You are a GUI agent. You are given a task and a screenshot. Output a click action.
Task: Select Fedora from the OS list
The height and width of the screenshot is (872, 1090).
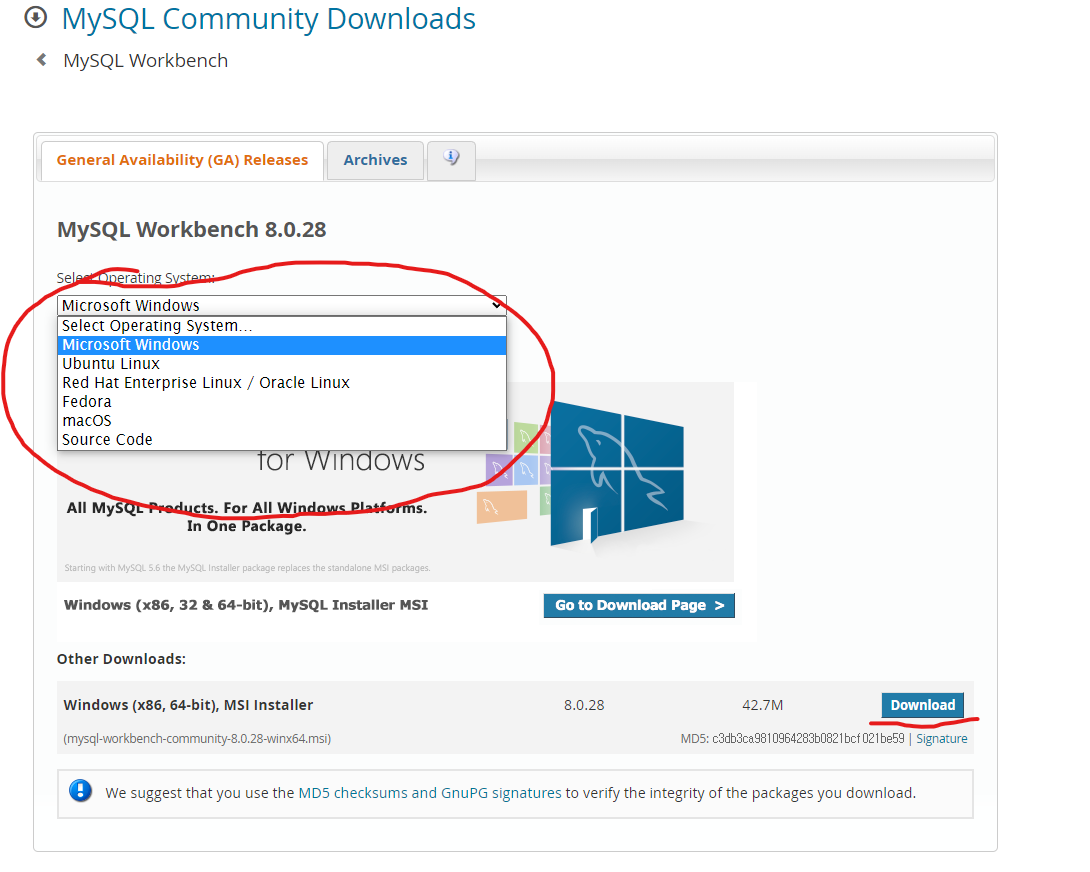[x=282, y=402]
